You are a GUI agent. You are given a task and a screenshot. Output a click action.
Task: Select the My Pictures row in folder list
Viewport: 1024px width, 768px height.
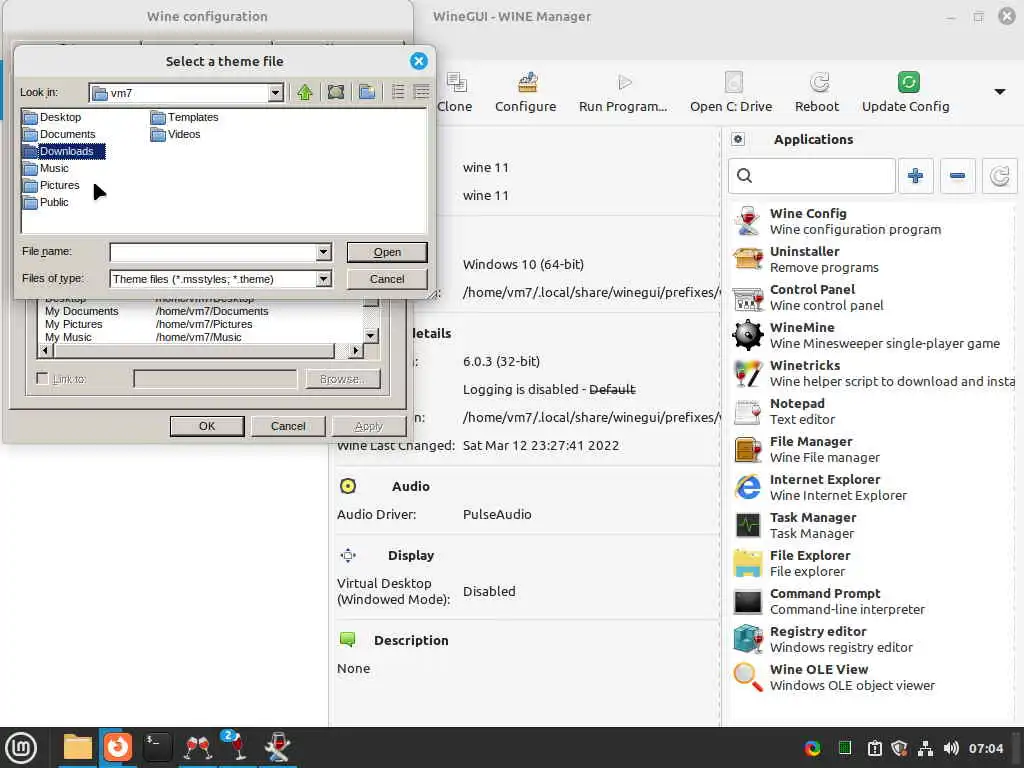(x=199, y=324)
